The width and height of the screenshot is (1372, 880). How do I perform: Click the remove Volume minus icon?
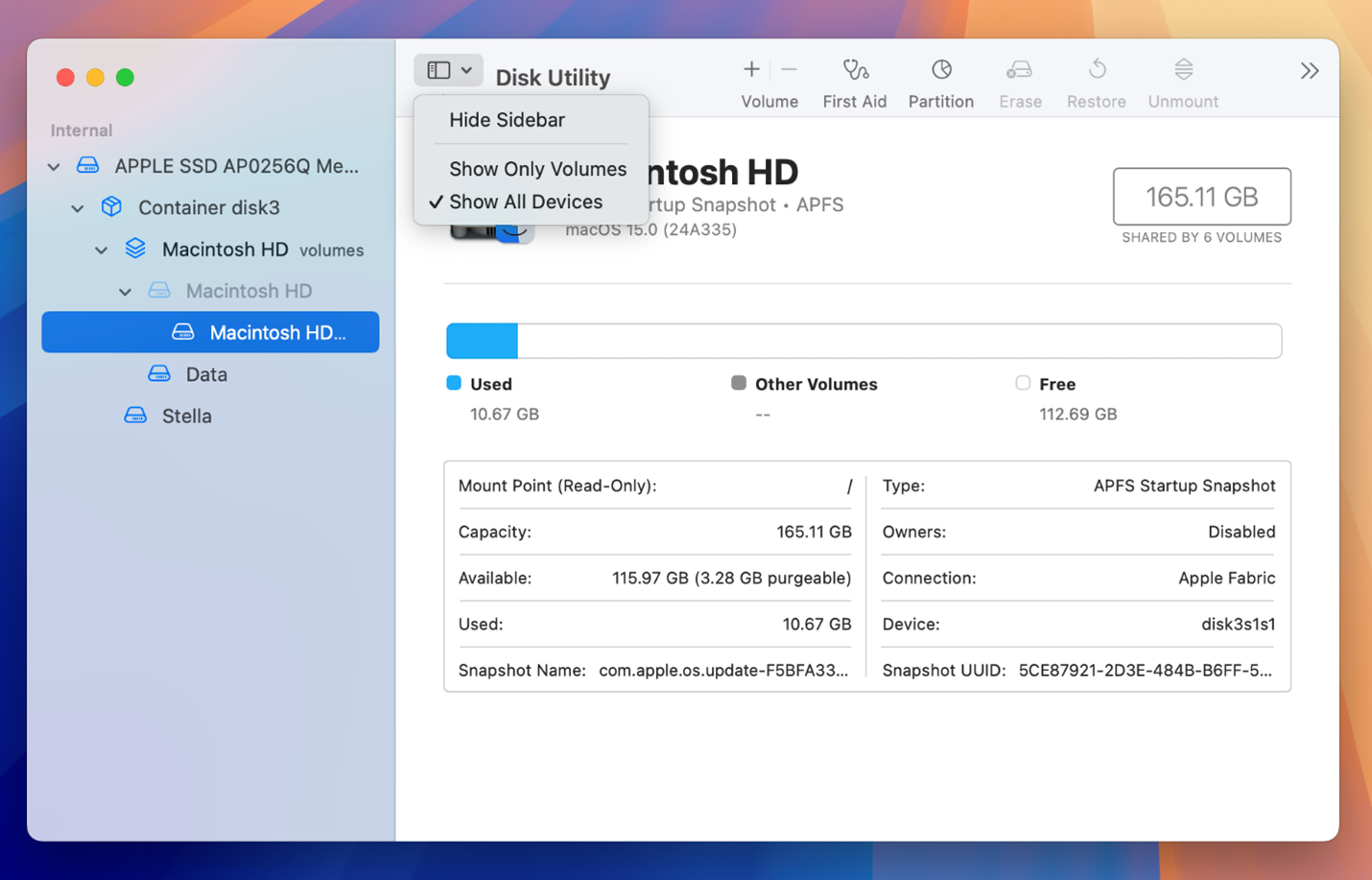(x=789, y=69)
